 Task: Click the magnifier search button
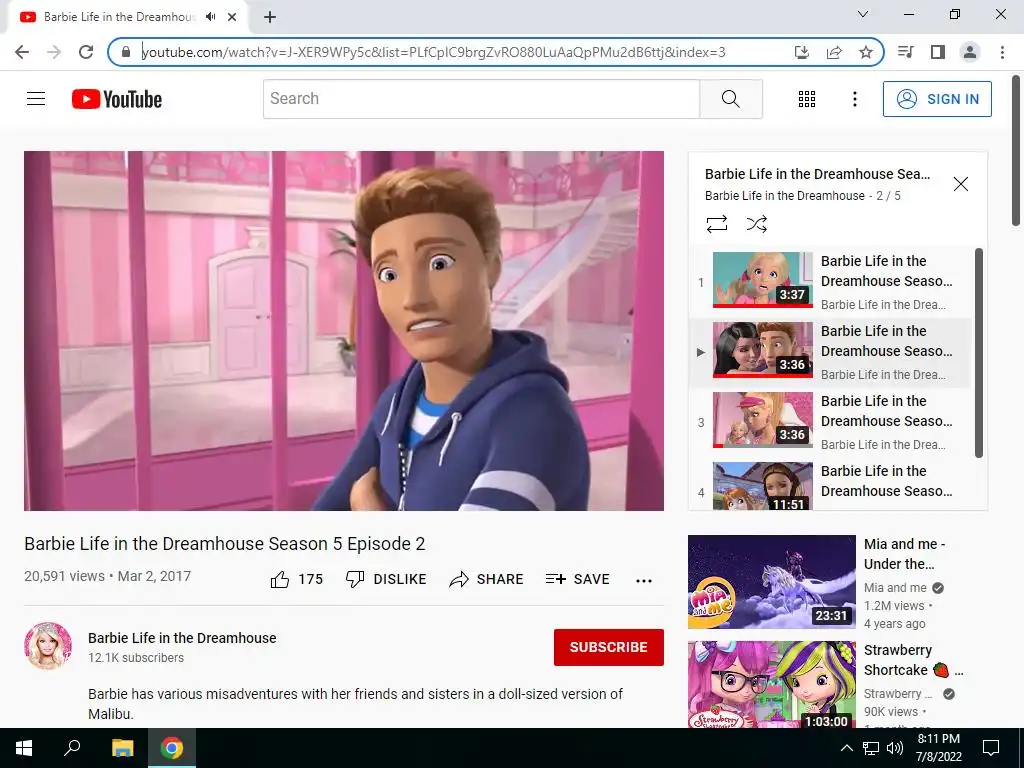731,99
